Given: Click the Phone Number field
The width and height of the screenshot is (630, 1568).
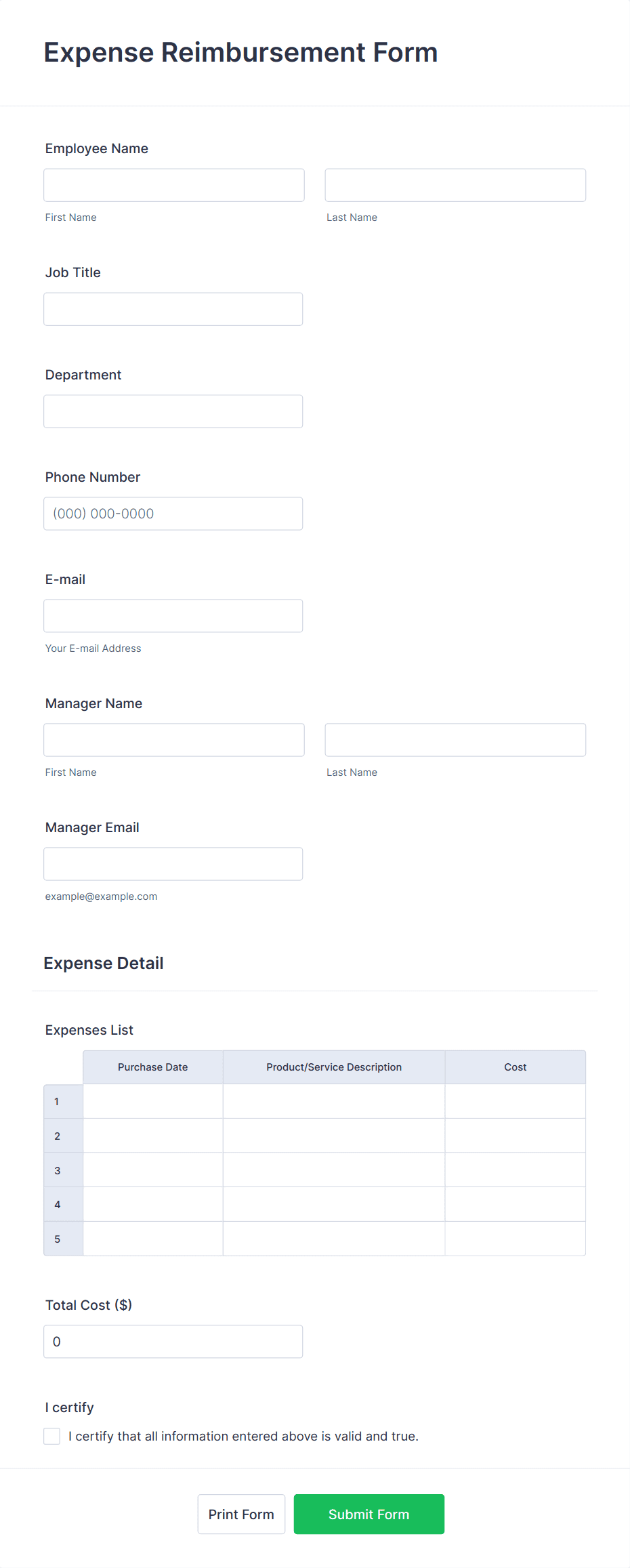Looking at the screenshot, I should [x=173, y=513].
